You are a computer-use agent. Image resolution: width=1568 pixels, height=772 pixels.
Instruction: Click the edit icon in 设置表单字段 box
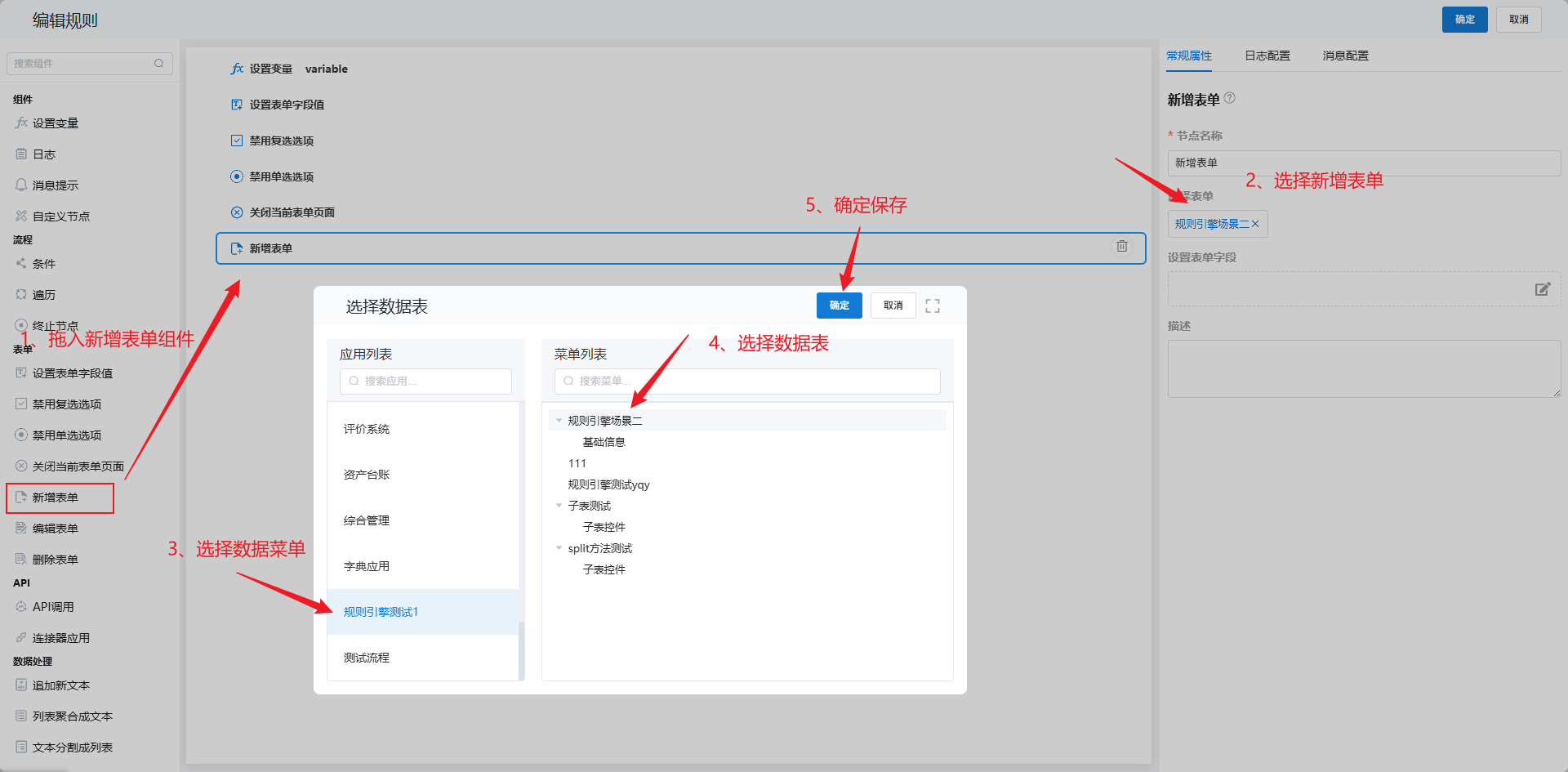pyautogui.click(x=1542, y=289)
